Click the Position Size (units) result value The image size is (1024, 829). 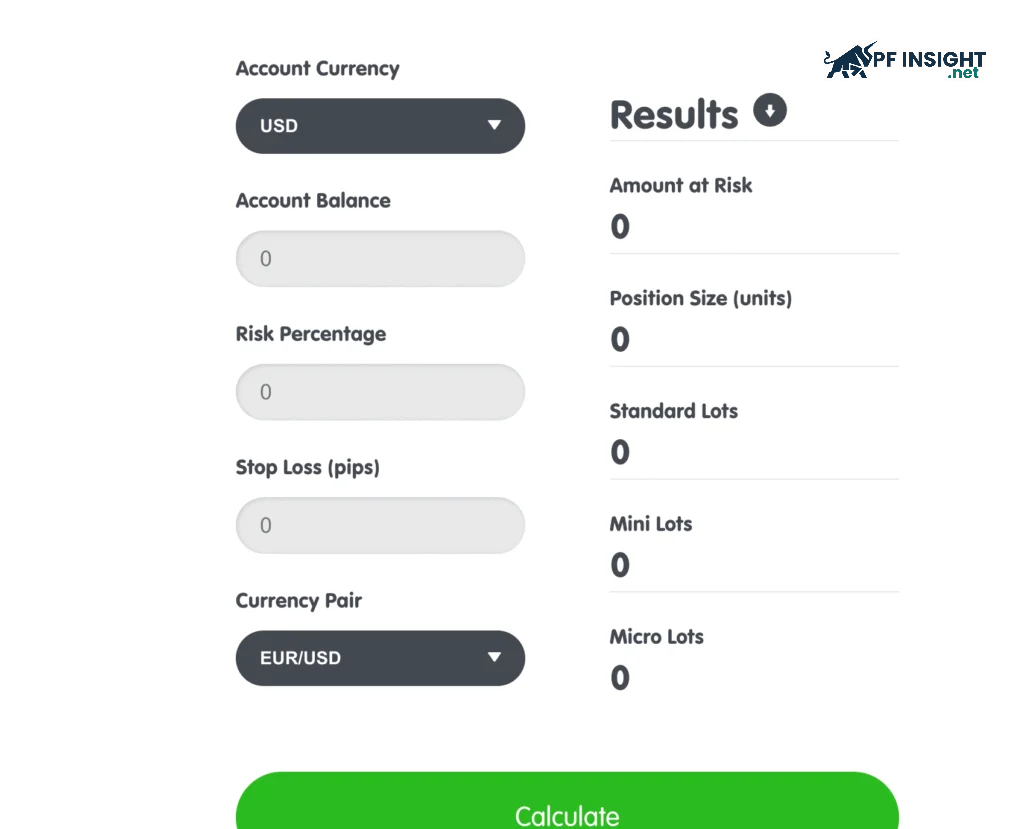620,340
